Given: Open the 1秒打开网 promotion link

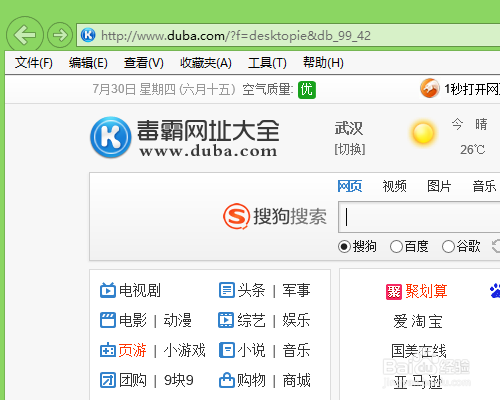Looking at the screenshot, I should [x=472, y=89].
